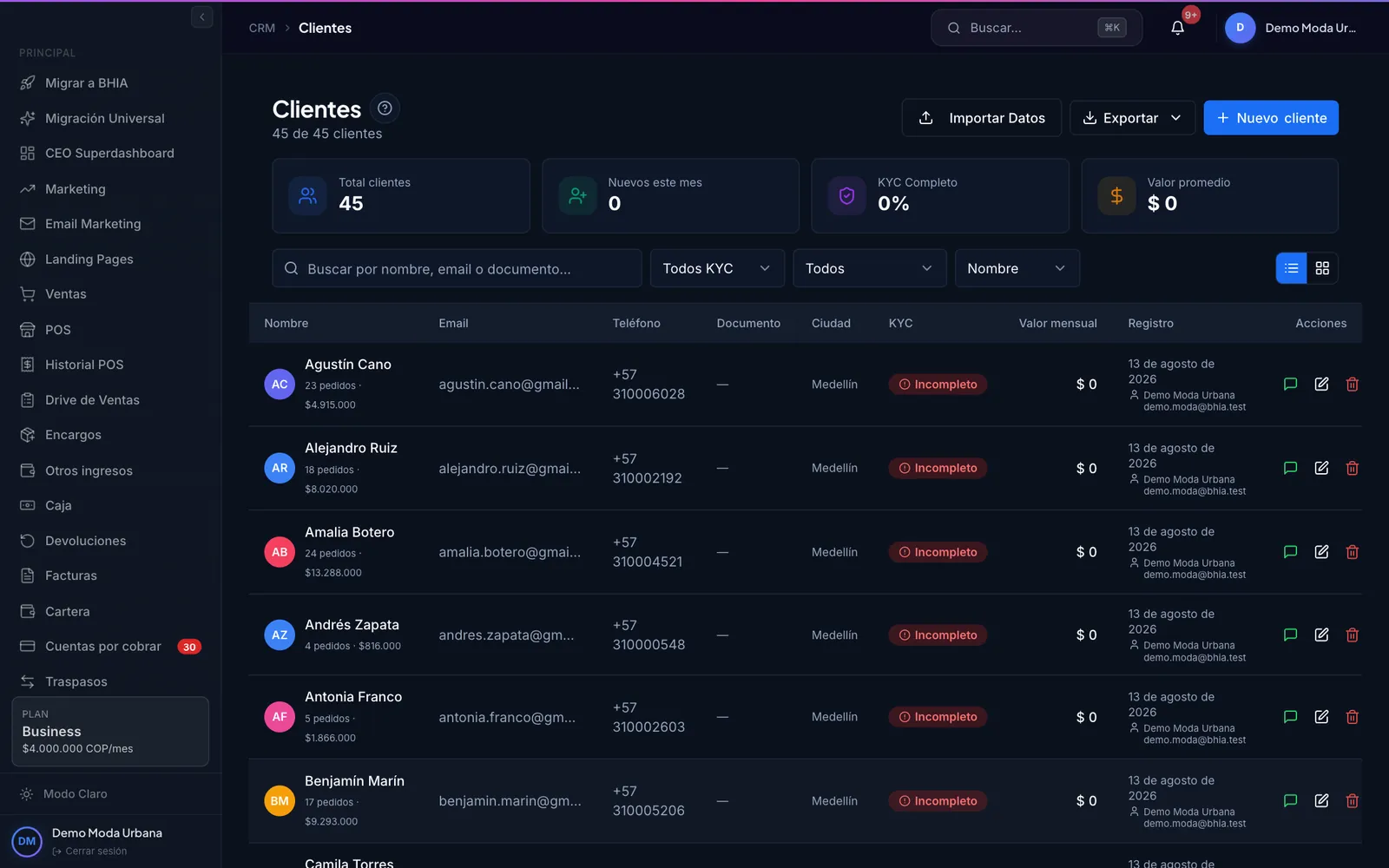Click the Nuevo cliente button
This screenshot has width=1389, height=868.
click(1271, 118)
